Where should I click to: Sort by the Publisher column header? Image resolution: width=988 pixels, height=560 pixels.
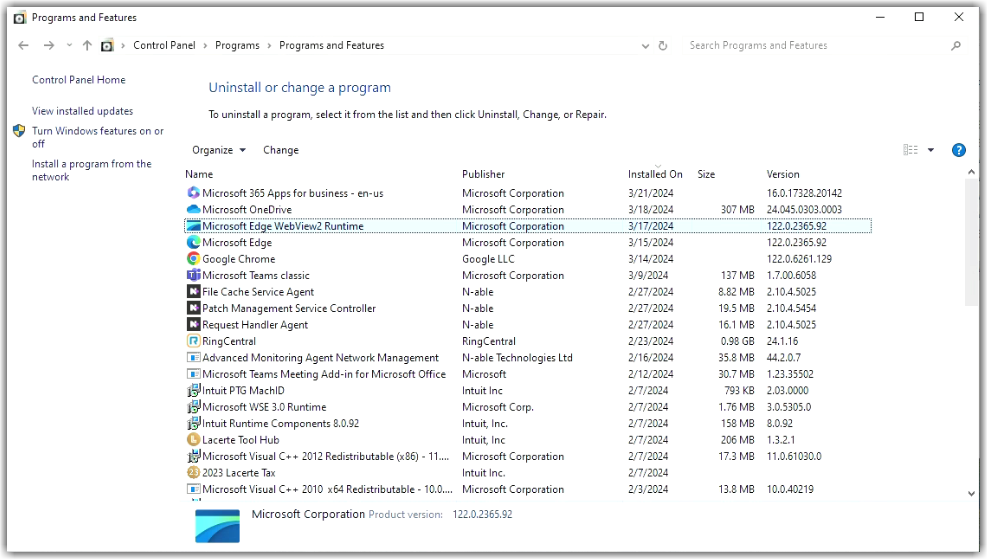tap(483, 174)
